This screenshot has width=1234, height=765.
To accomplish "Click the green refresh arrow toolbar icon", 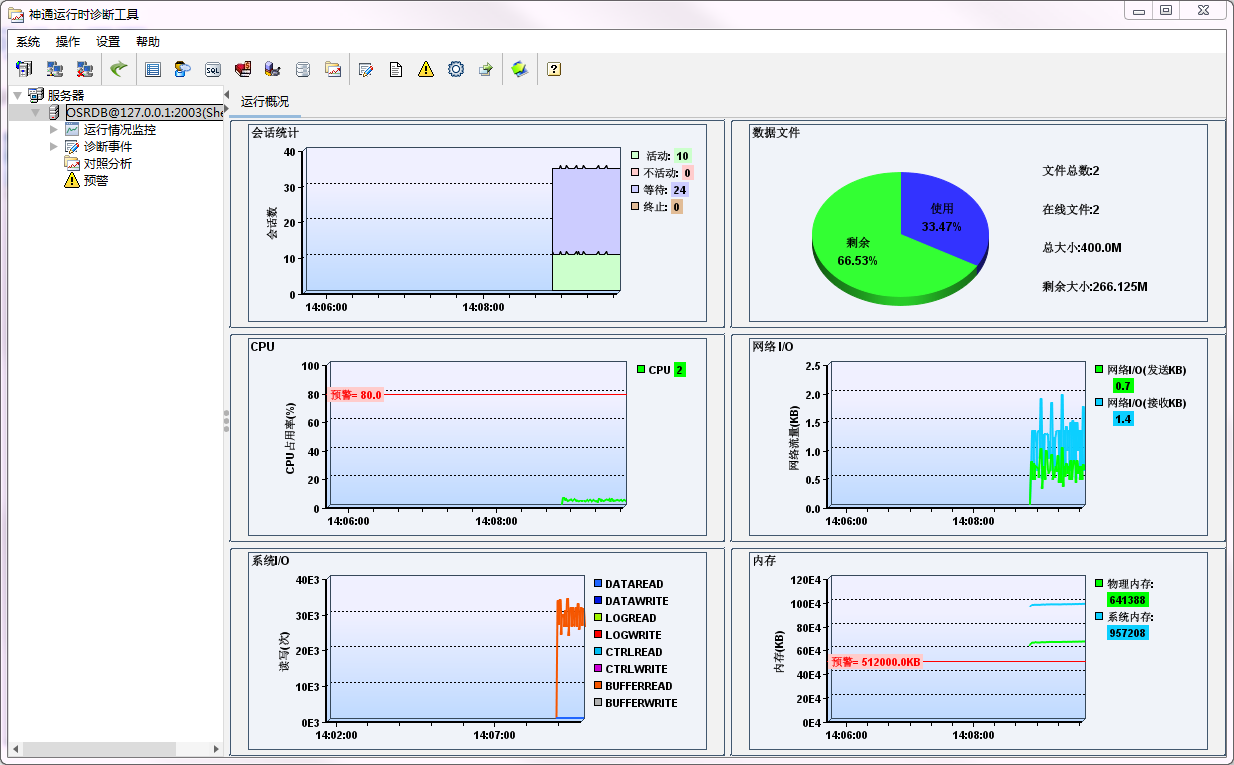I will 119,69.
